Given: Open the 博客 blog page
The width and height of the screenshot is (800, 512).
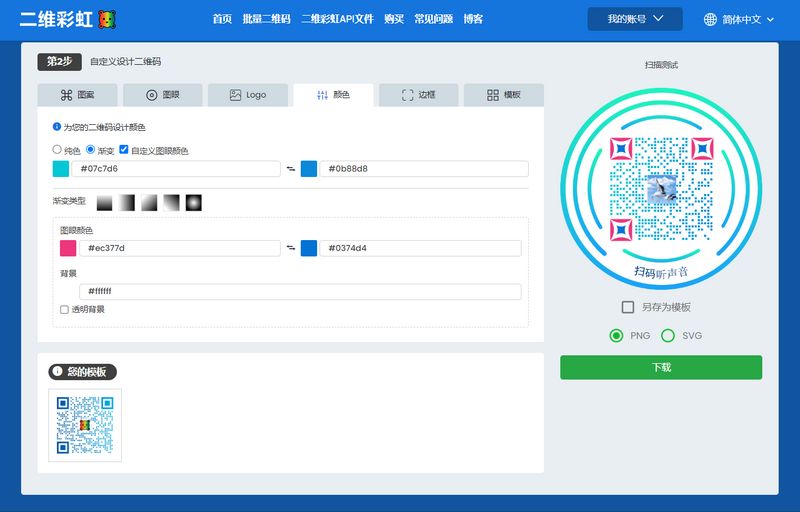Looking at the screenshot, I should coord(473,19).
